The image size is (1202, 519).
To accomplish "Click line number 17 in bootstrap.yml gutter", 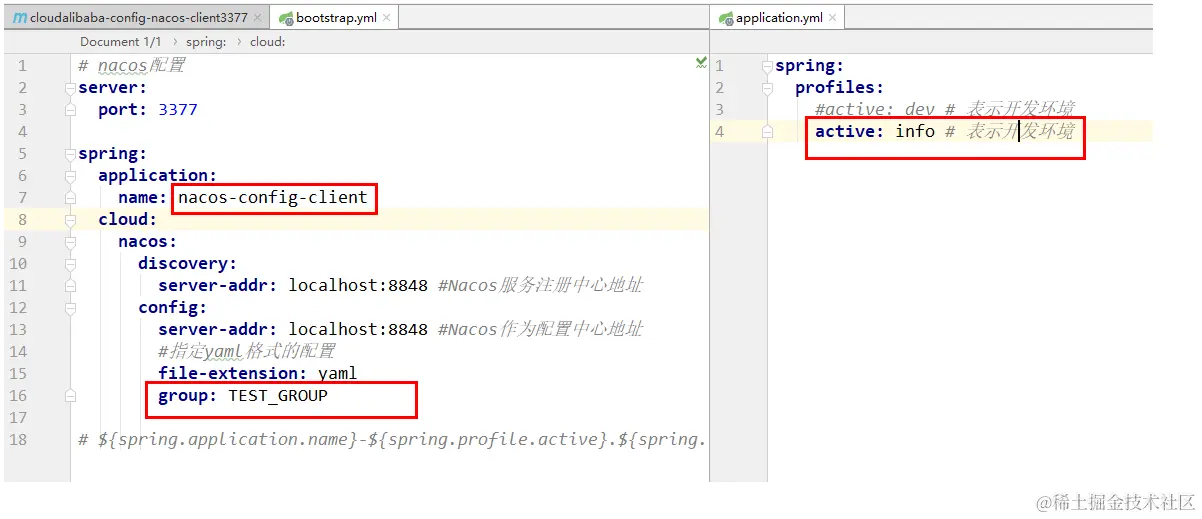I will click(x=19, y=418).
